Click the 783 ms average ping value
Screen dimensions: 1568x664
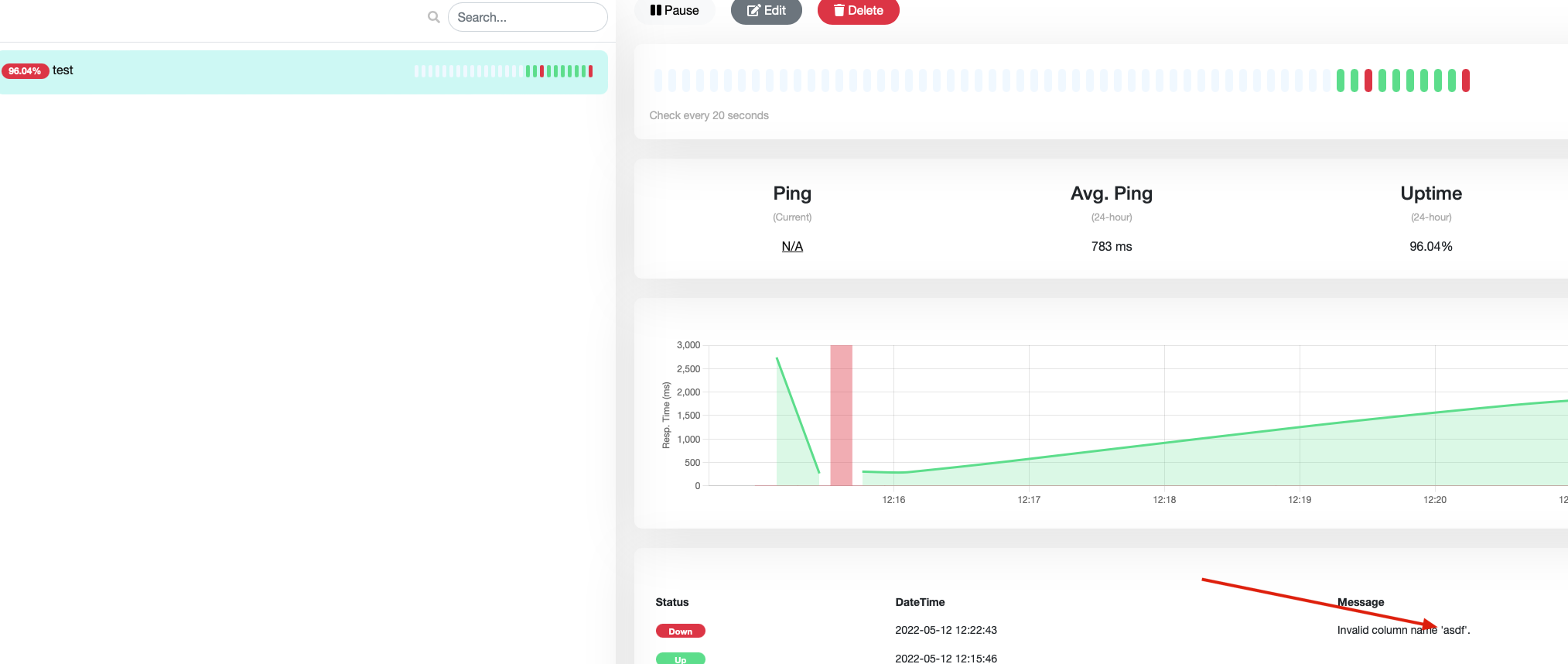(x=1112, y=246)
